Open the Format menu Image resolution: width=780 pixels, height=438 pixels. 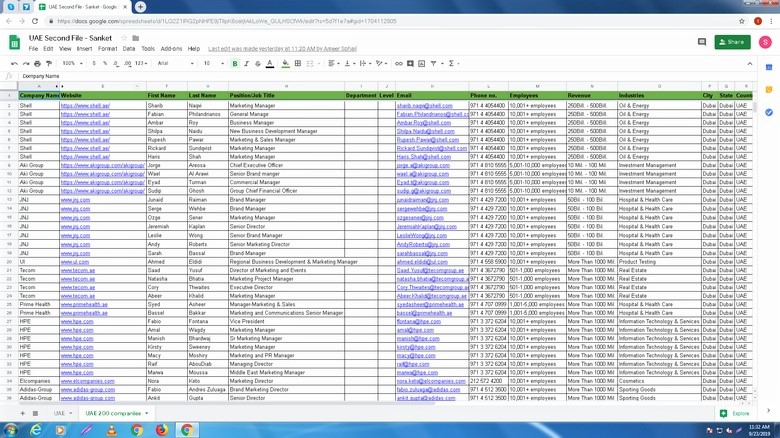[106, 48]
